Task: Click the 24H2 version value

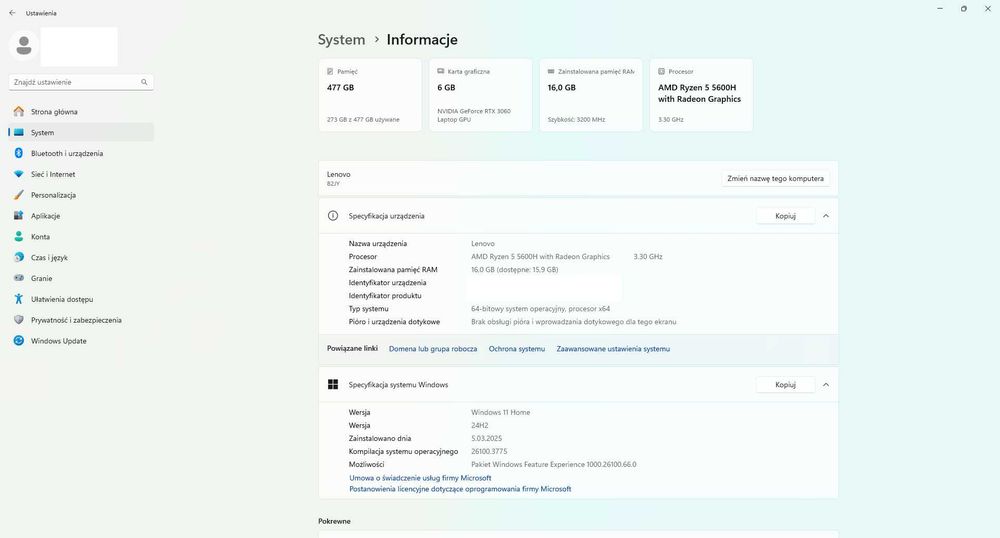Action: (x=480, y=425)
